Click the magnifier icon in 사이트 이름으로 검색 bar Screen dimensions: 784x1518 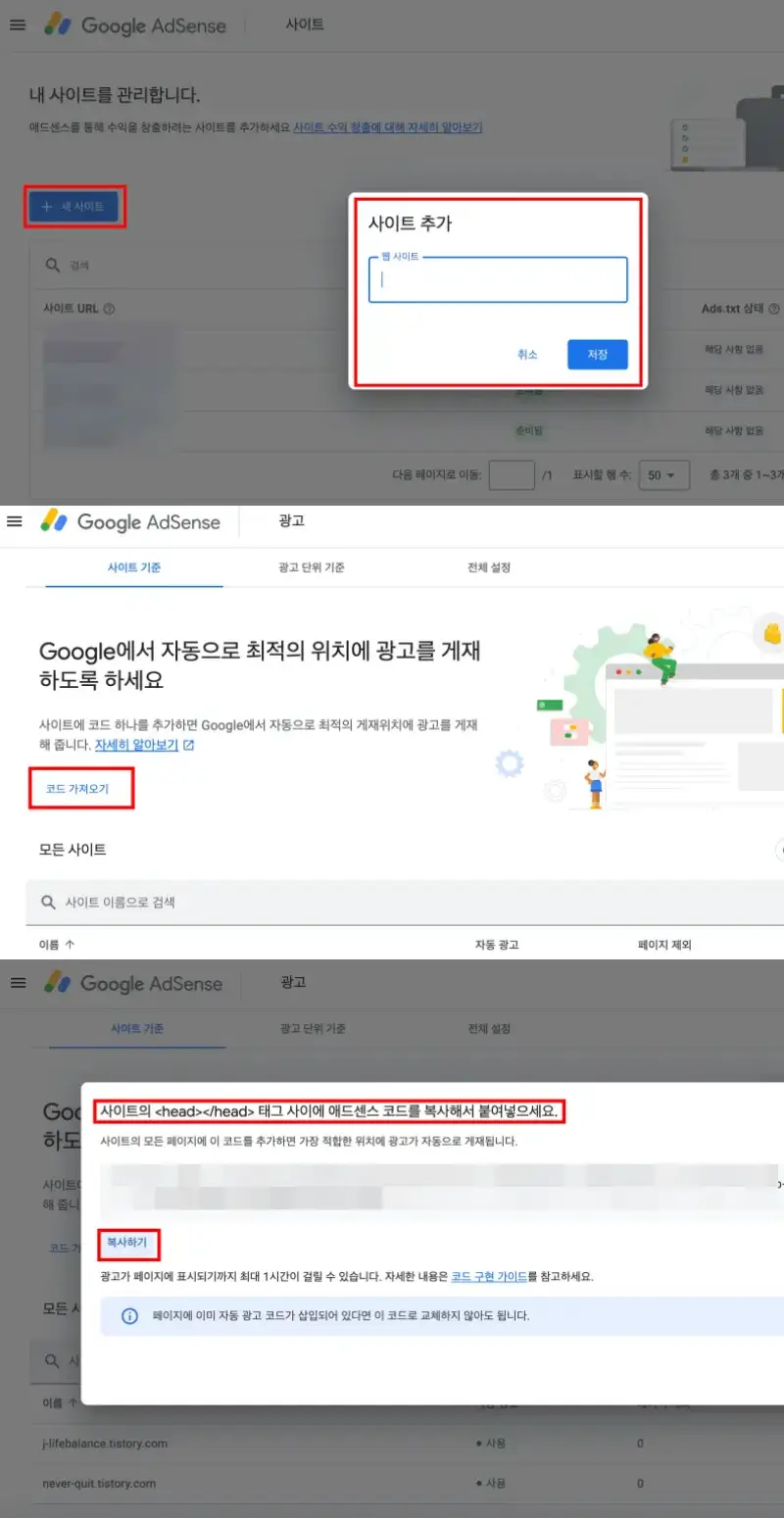48,902
